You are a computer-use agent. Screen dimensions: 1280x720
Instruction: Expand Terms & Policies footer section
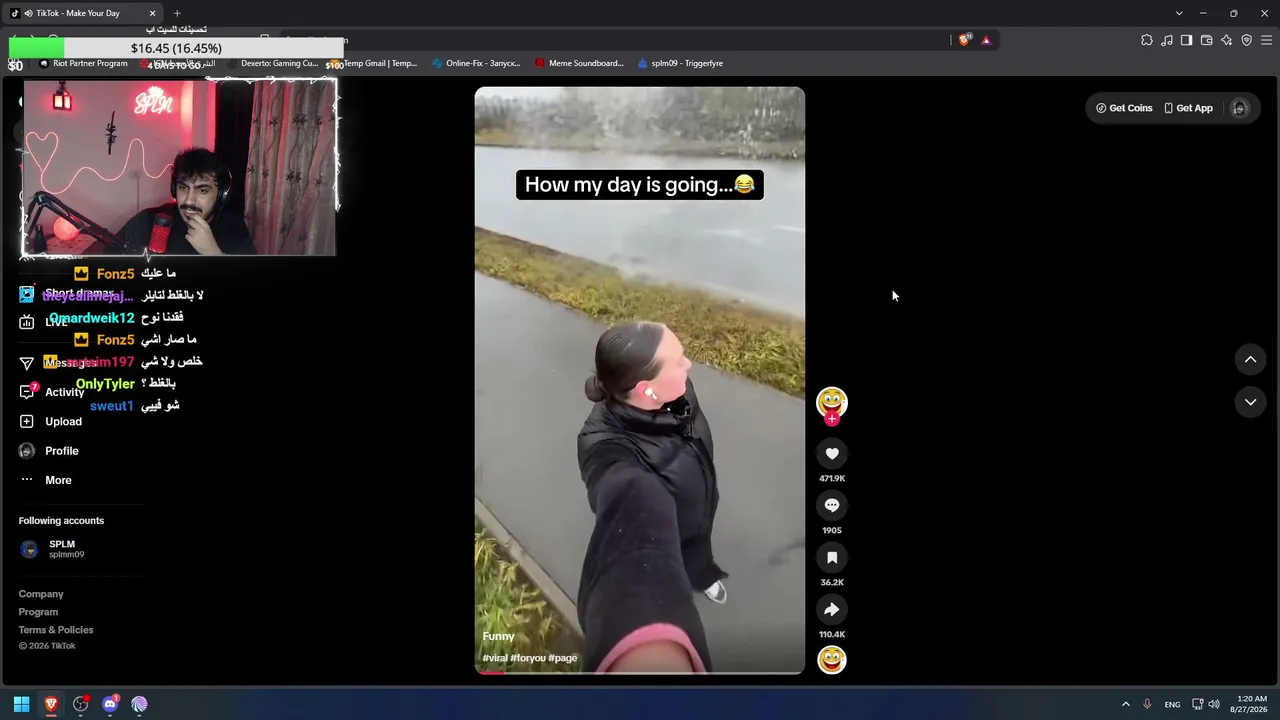click(56, 630)
